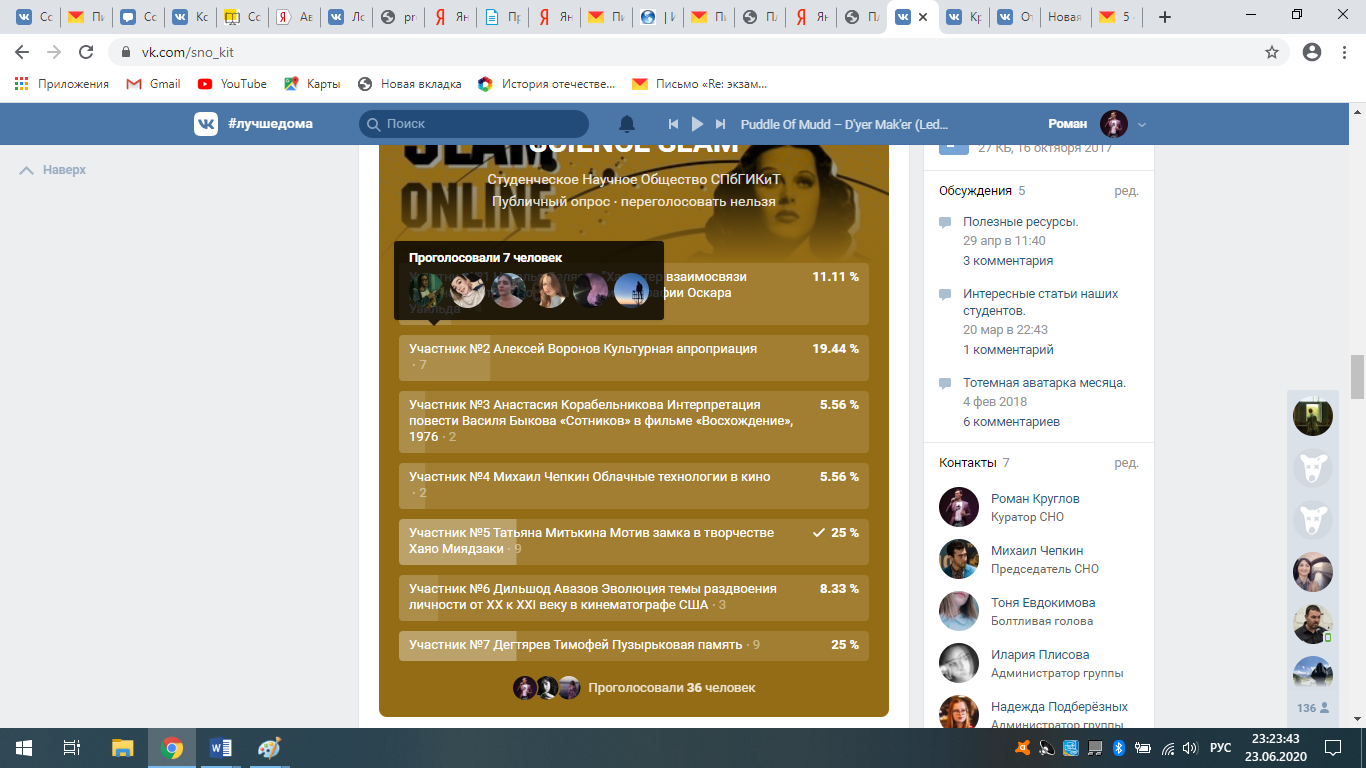Viewport: 1366px width, 768px height.
Task: Click in the VK search field
Action: pyautogui.click(x=474, y=124)
